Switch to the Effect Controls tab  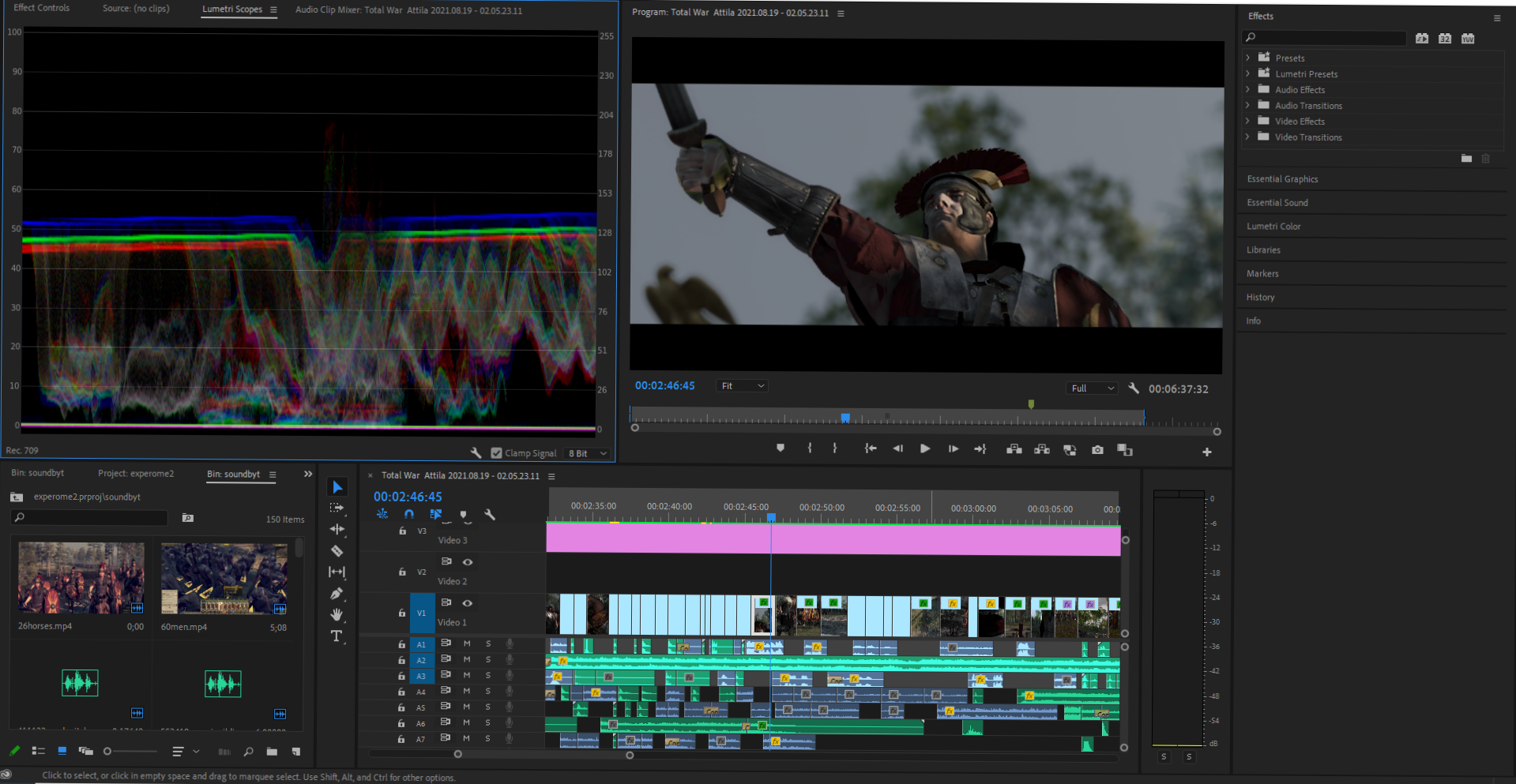click(x=42, y=9)
